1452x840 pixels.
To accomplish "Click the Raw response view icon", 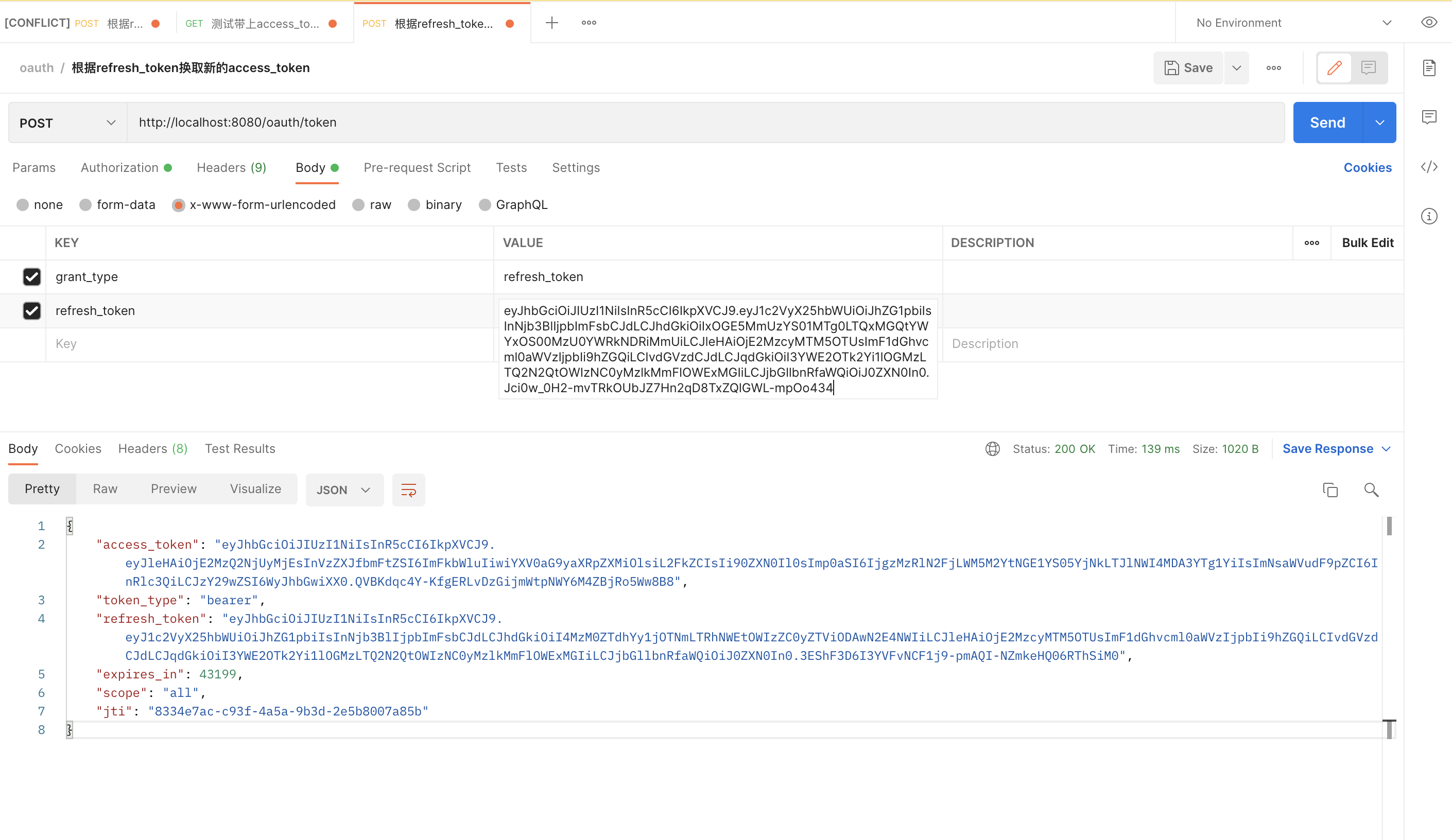I will (105, 490).
